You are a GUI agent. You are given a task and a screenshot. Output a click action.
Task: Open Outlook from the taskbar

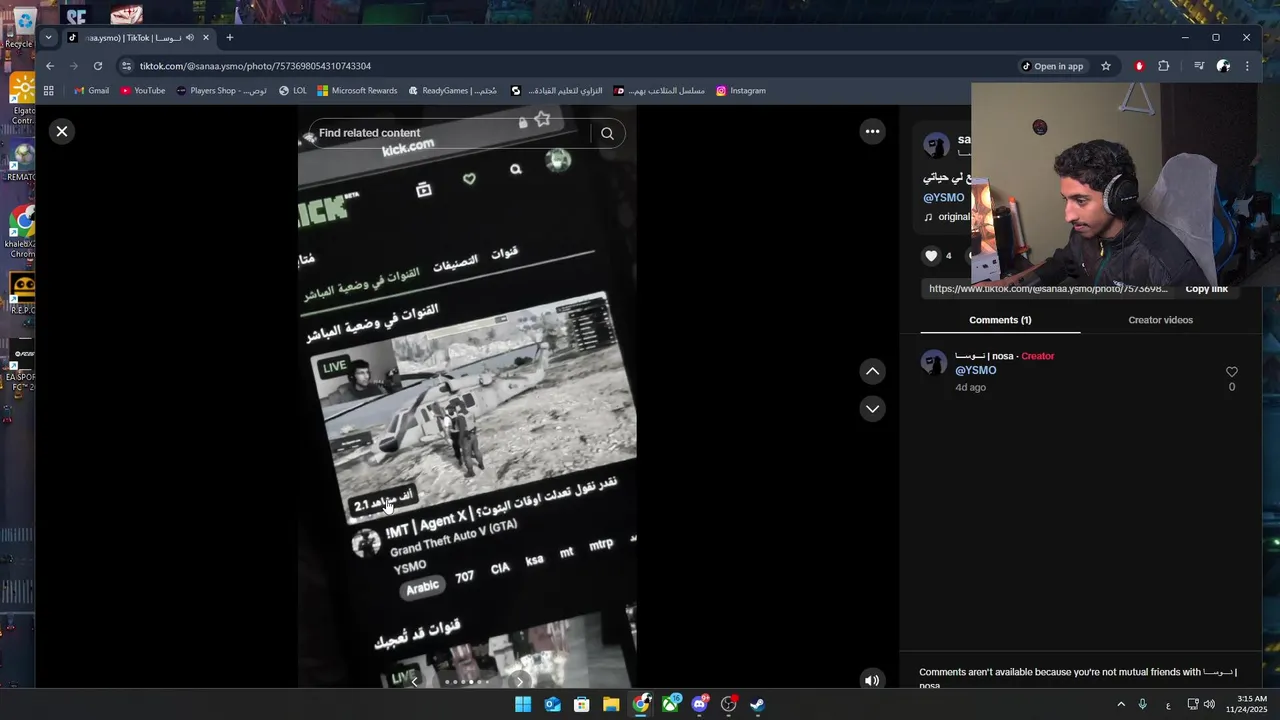pos(553,704)
